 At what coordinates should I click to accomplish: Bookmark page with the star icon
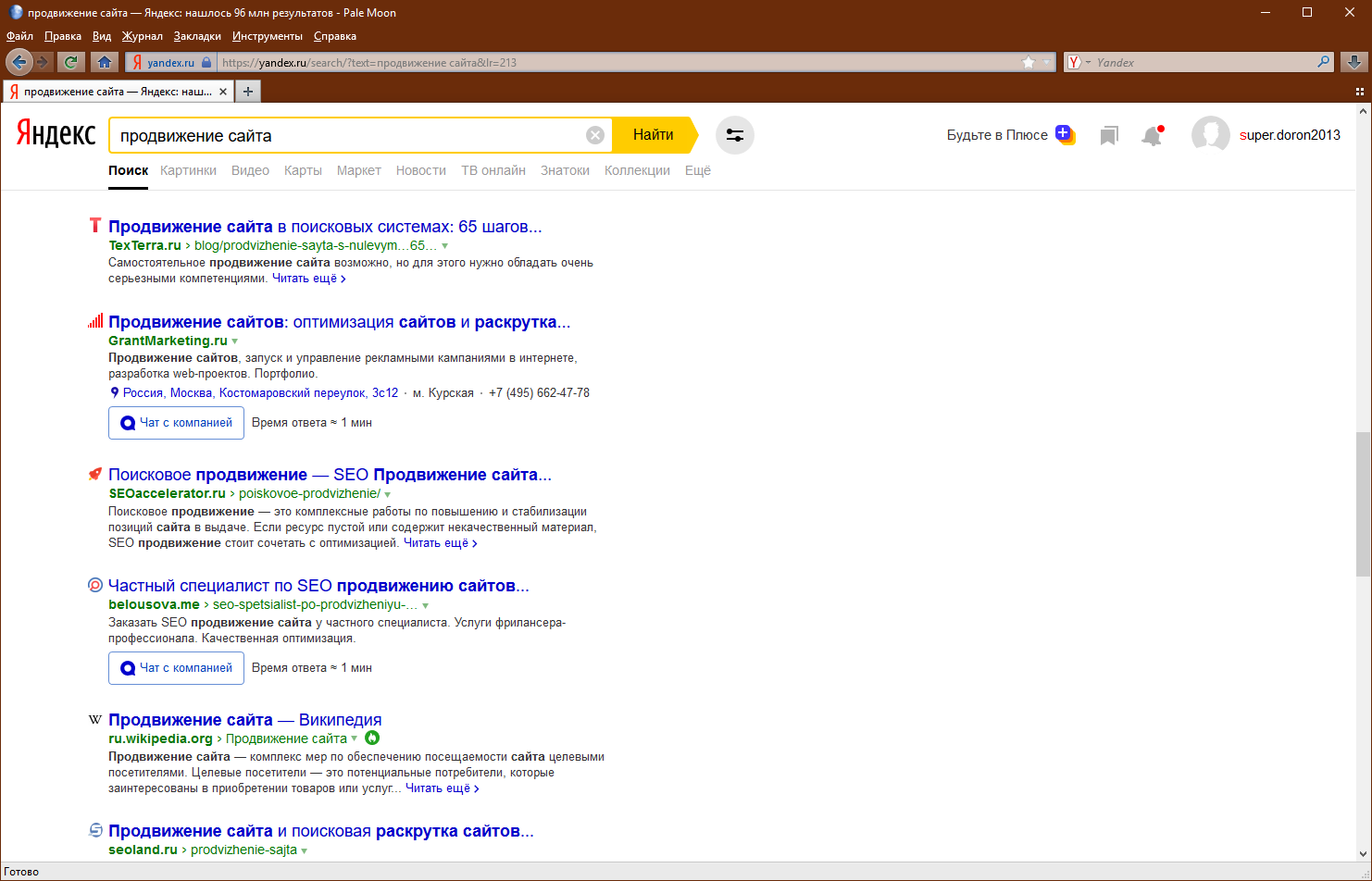(1029, 62)
